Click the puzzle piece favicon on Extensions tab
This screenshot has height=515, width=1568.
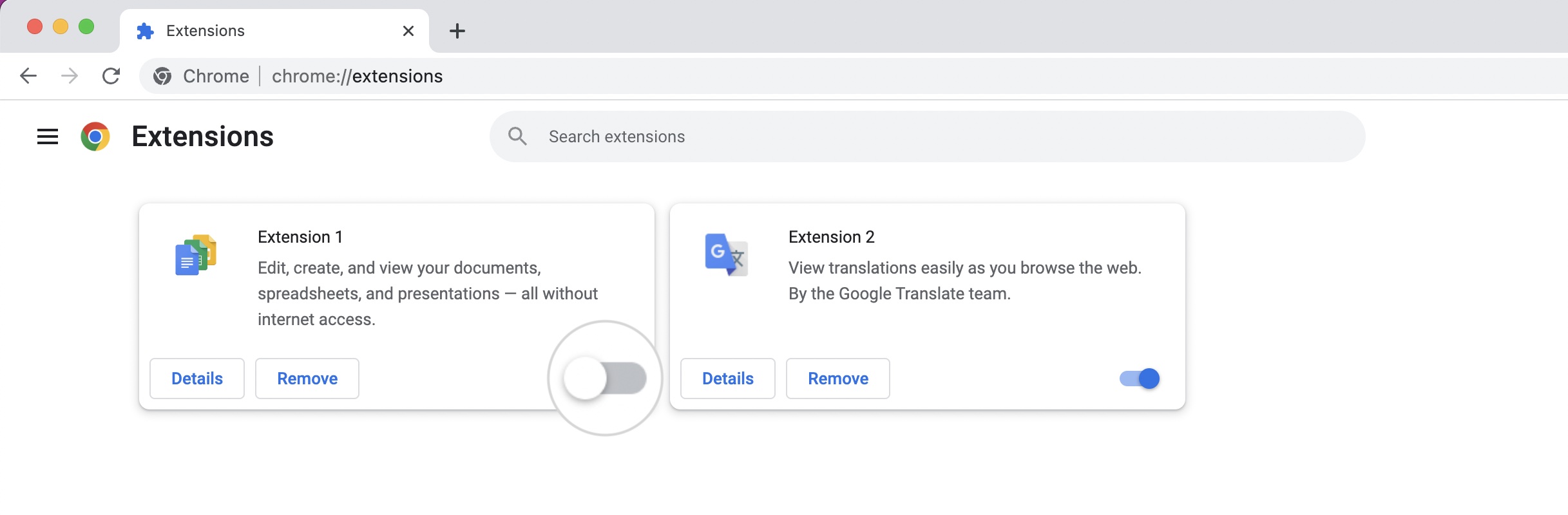click(x=146, y=31)
